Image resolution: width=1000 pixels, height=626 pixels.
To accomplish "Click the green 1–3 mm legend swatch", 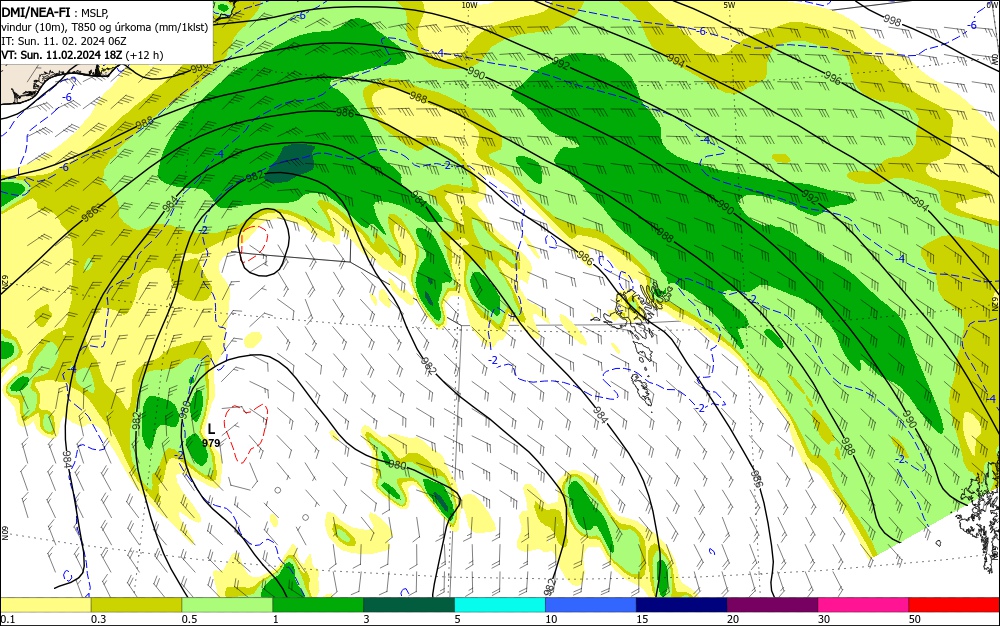I will 318,605.
